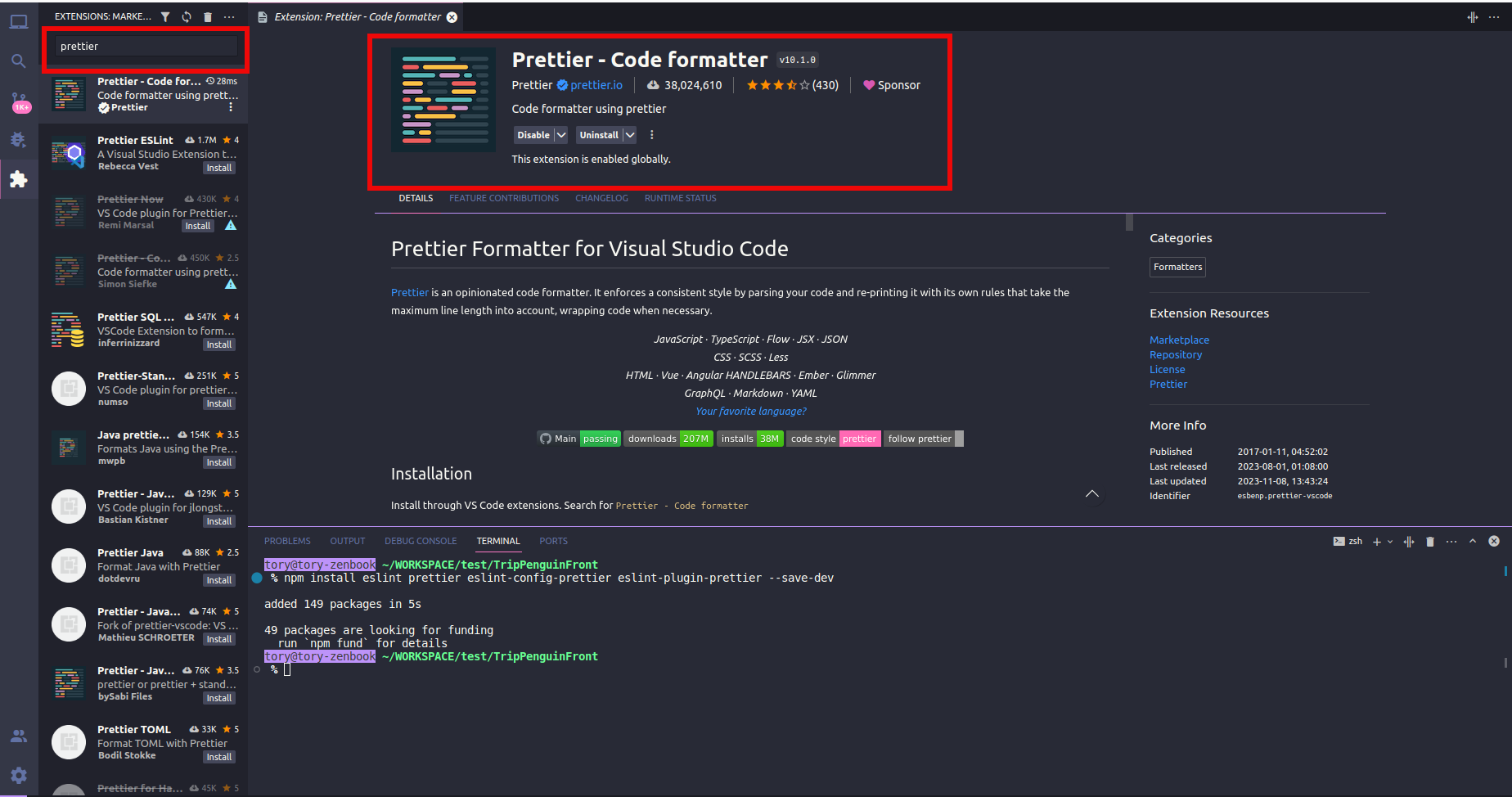Click the Prettier link under Extension Resources
Viewport: 1512px width, 797px height.
point(1168,384)
